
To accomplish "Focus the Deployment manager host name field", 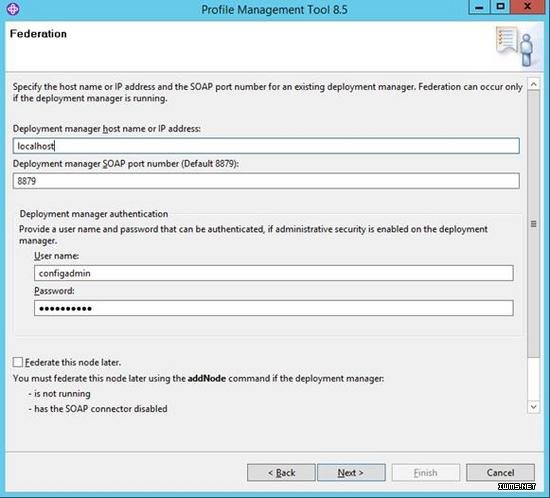I will pos(266,146).
